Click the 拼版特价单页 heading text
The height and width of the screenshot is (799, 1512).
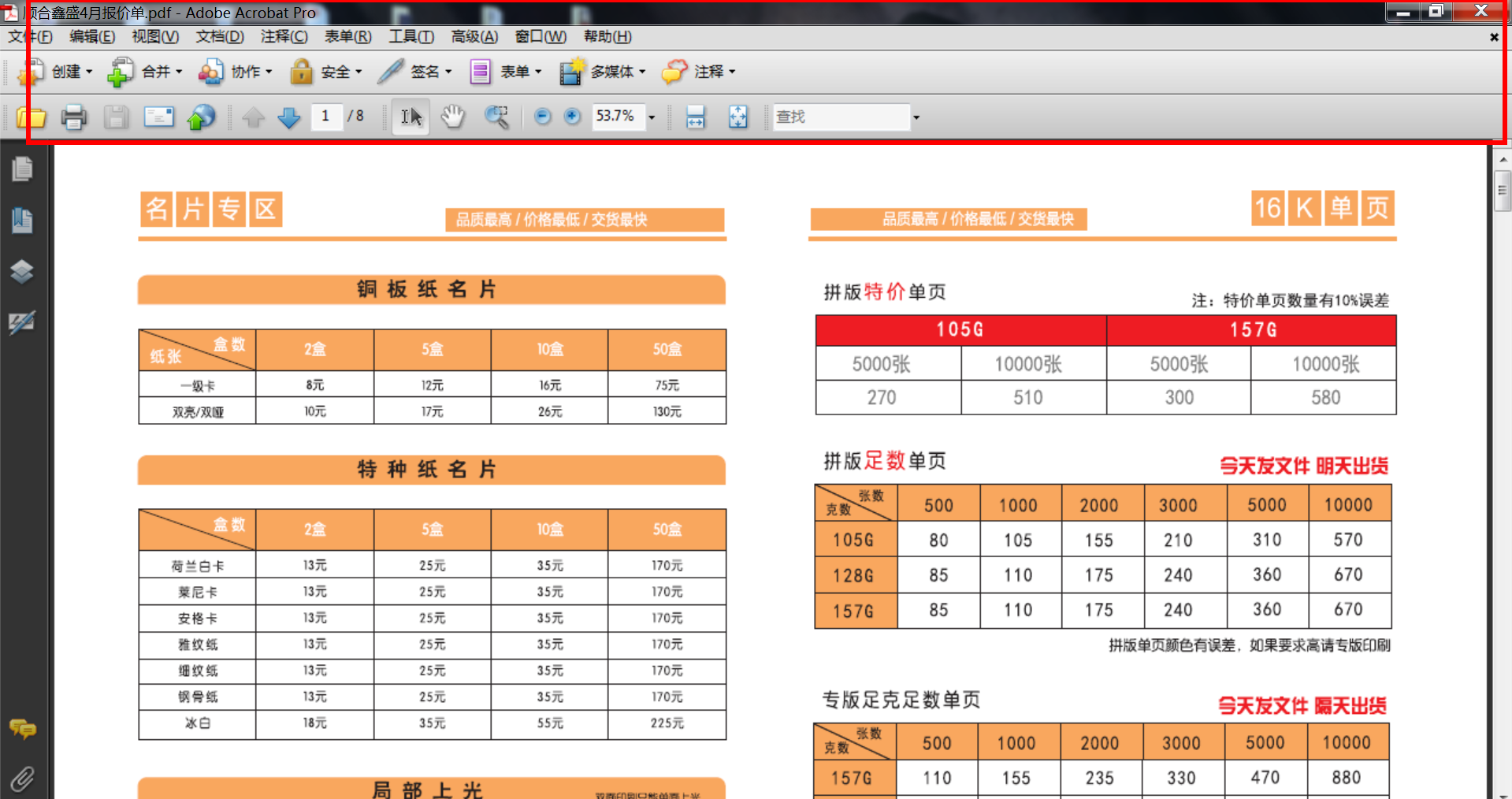click(885, 292)
